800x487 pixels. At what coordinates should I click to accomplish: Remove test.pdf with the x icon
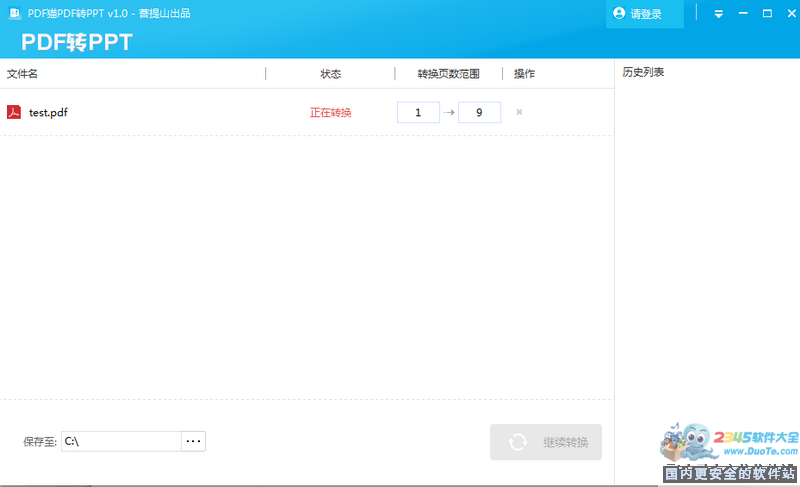(x=519, y=112)
